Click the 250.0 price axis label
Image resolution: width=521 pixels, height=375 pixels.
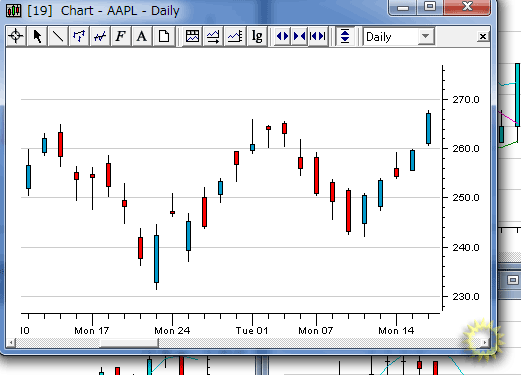[466, 198]
